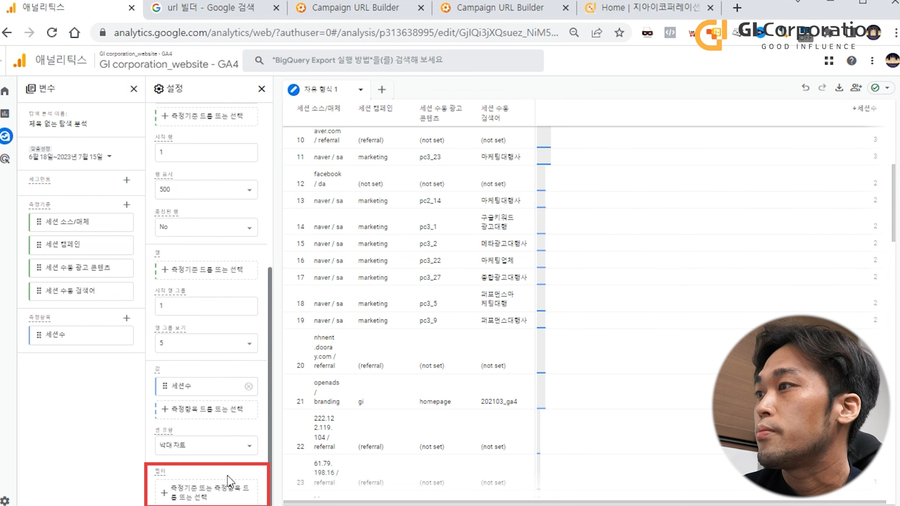The width and height of the screenshot is (900, 506).
Task: Add a new metric with plus icon
Action: [127, 318]
